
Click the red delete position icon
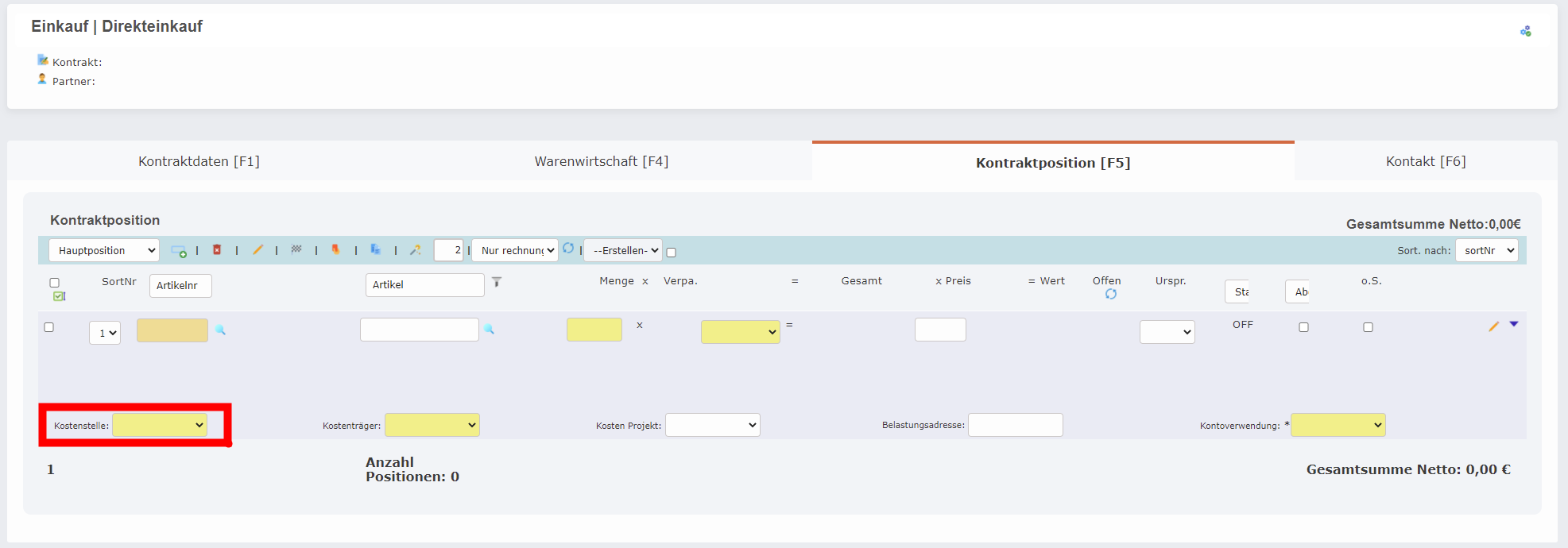(x=217, y=250)
